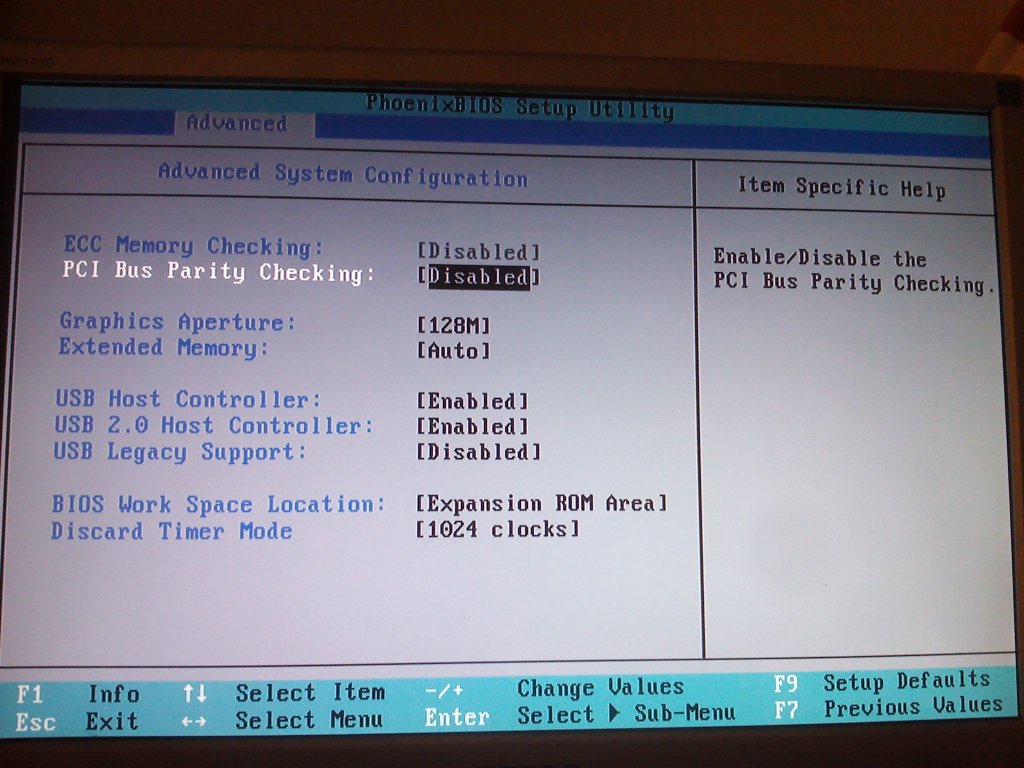Change BIOS Work Space Expansion ROM Area value

pyautogui.click(x=541, y=504)
